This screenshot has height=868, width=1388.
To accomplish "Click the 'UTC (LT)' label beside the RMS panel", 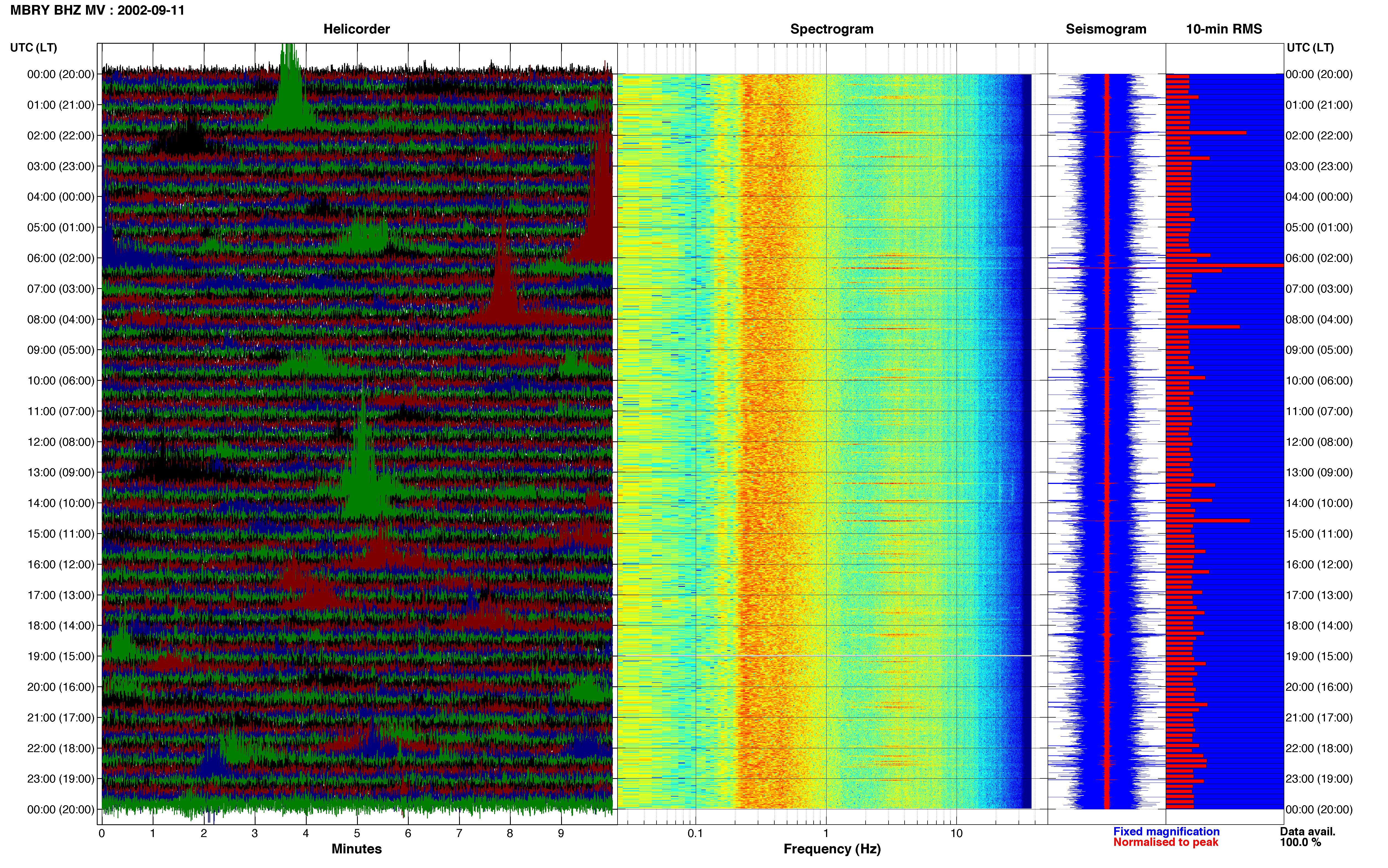I will [x=1310, y=48].
